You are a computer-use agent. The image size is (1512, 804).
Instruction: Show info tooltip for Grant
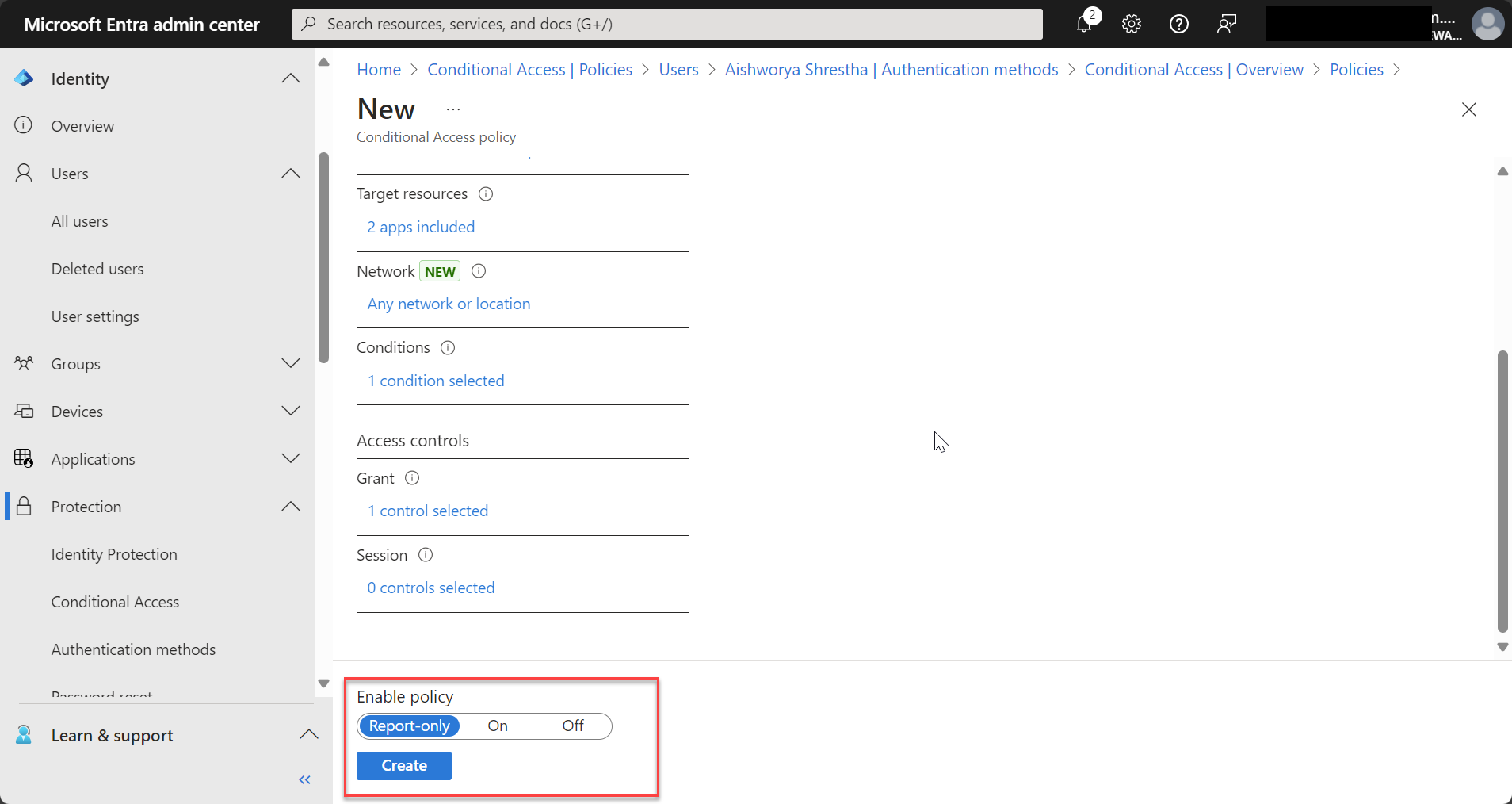[x=412, y=478]
